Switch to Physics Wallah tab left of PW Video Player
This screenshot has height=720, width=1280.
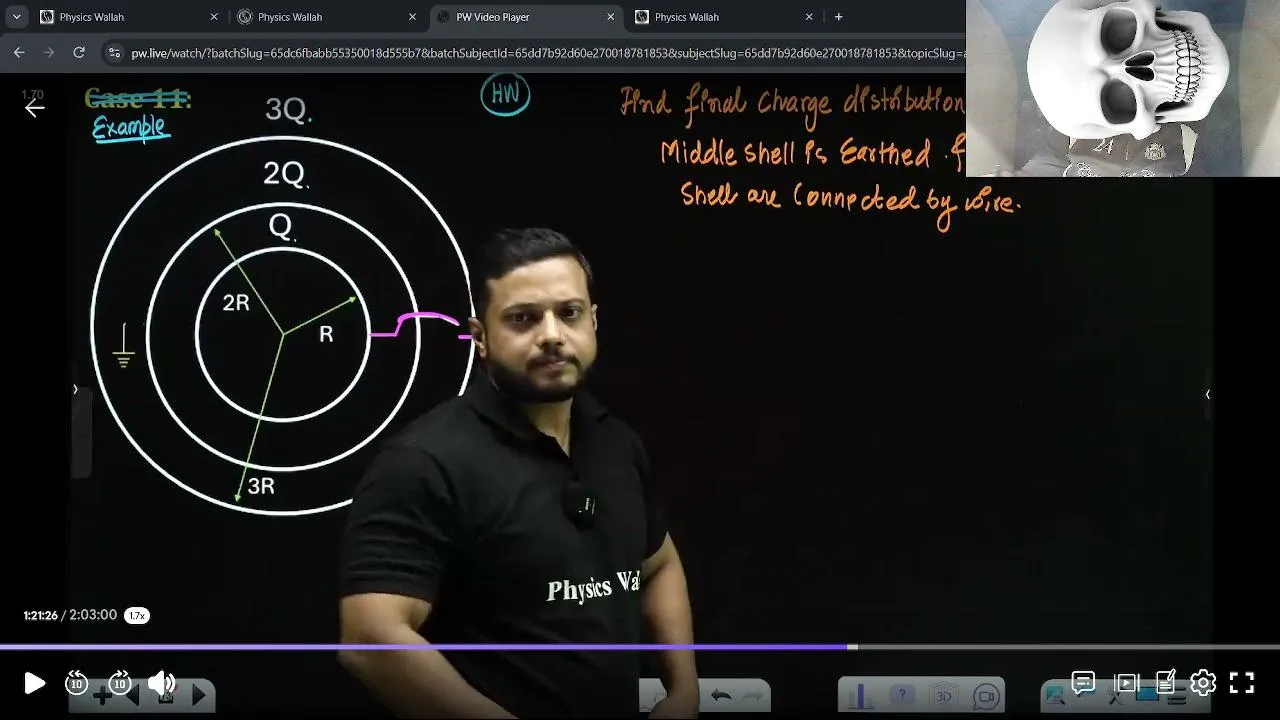tap(327, 17)
